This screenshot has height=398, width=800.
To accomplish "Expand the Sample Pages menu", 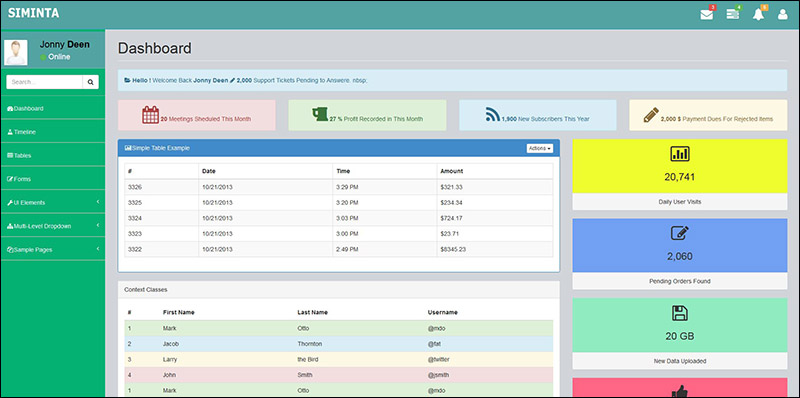I will point(53,250).
